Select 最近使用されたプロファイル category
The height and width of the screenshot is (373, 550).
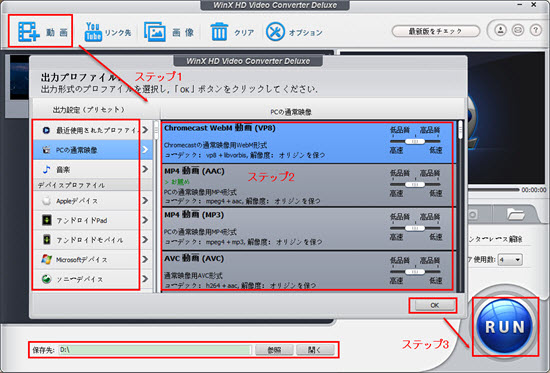(93, 130)
